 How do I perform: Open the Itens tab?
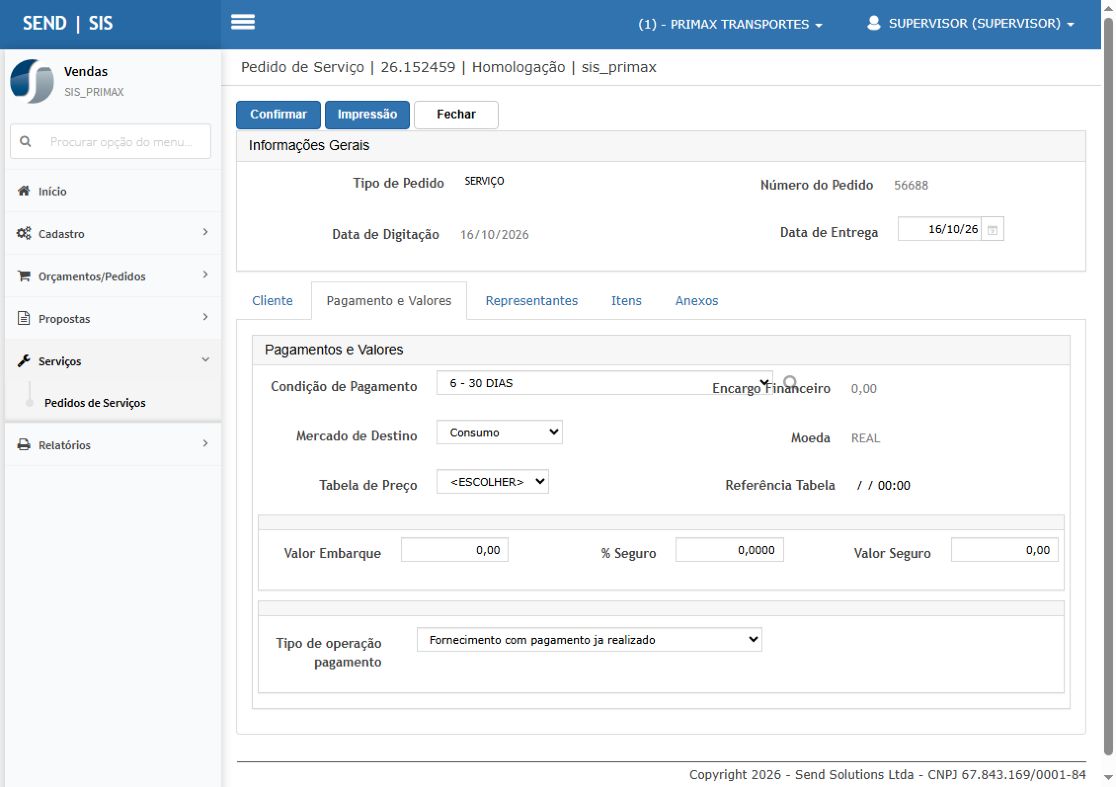[x=626, y=300]
